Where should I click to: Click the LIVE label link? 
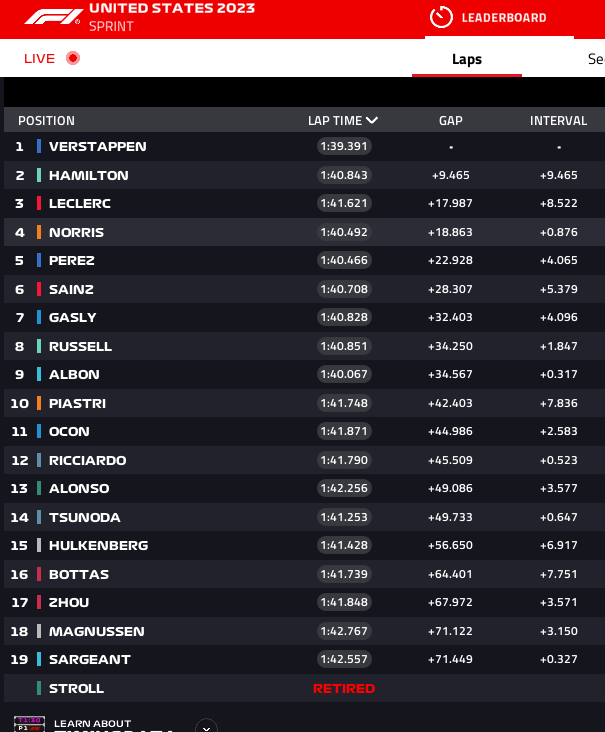click(x=40, y=58)
